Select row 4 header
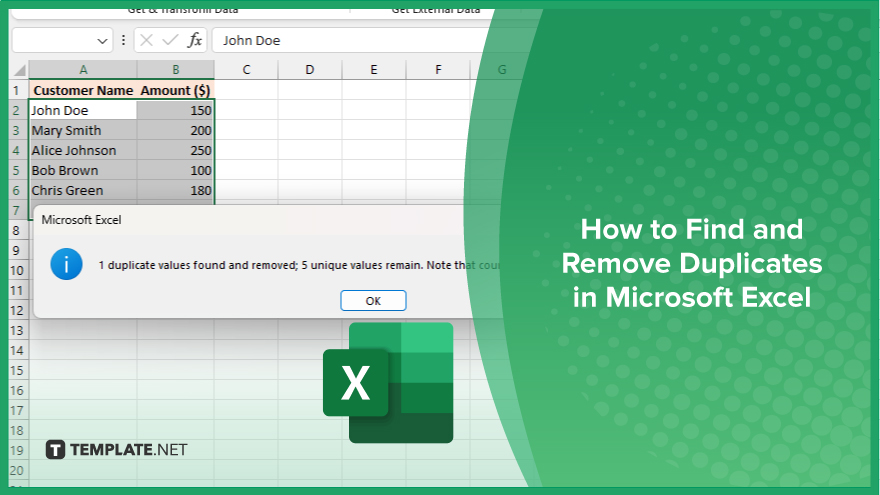Viewport: 880px width, 495px height. (x=17, y=150)
